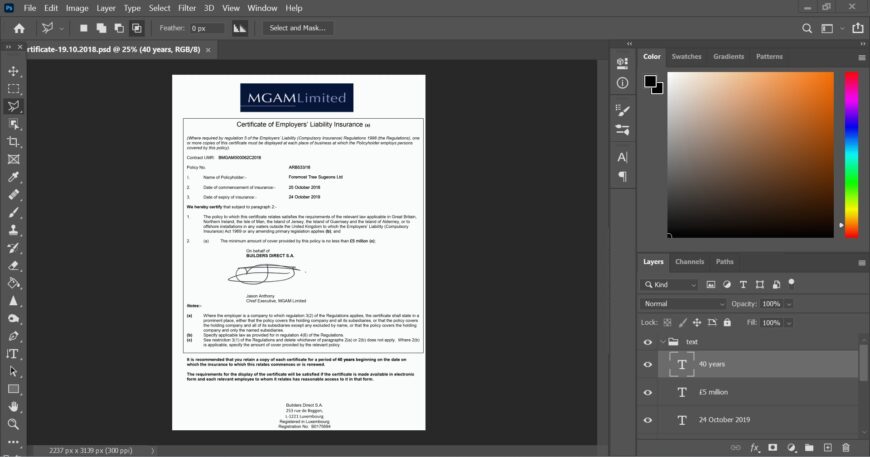The image size is (870, 457).
Task: Select the Eyedropper tool
Action: click(13, 177)
